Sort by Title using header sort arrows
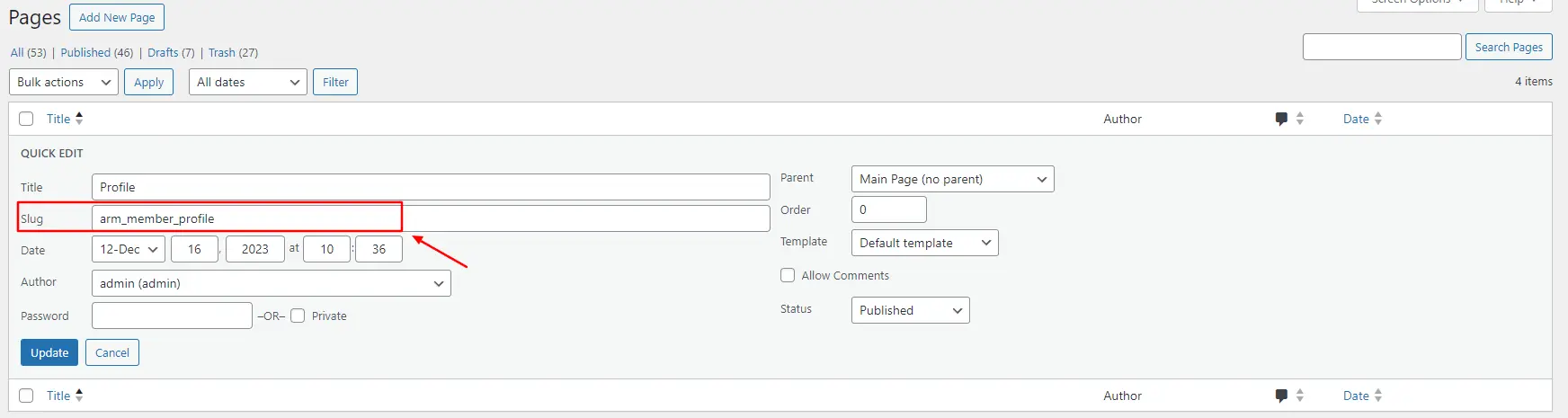Image resolution: width=1568 pixels, height=418 pixels. tap(79, 118)
